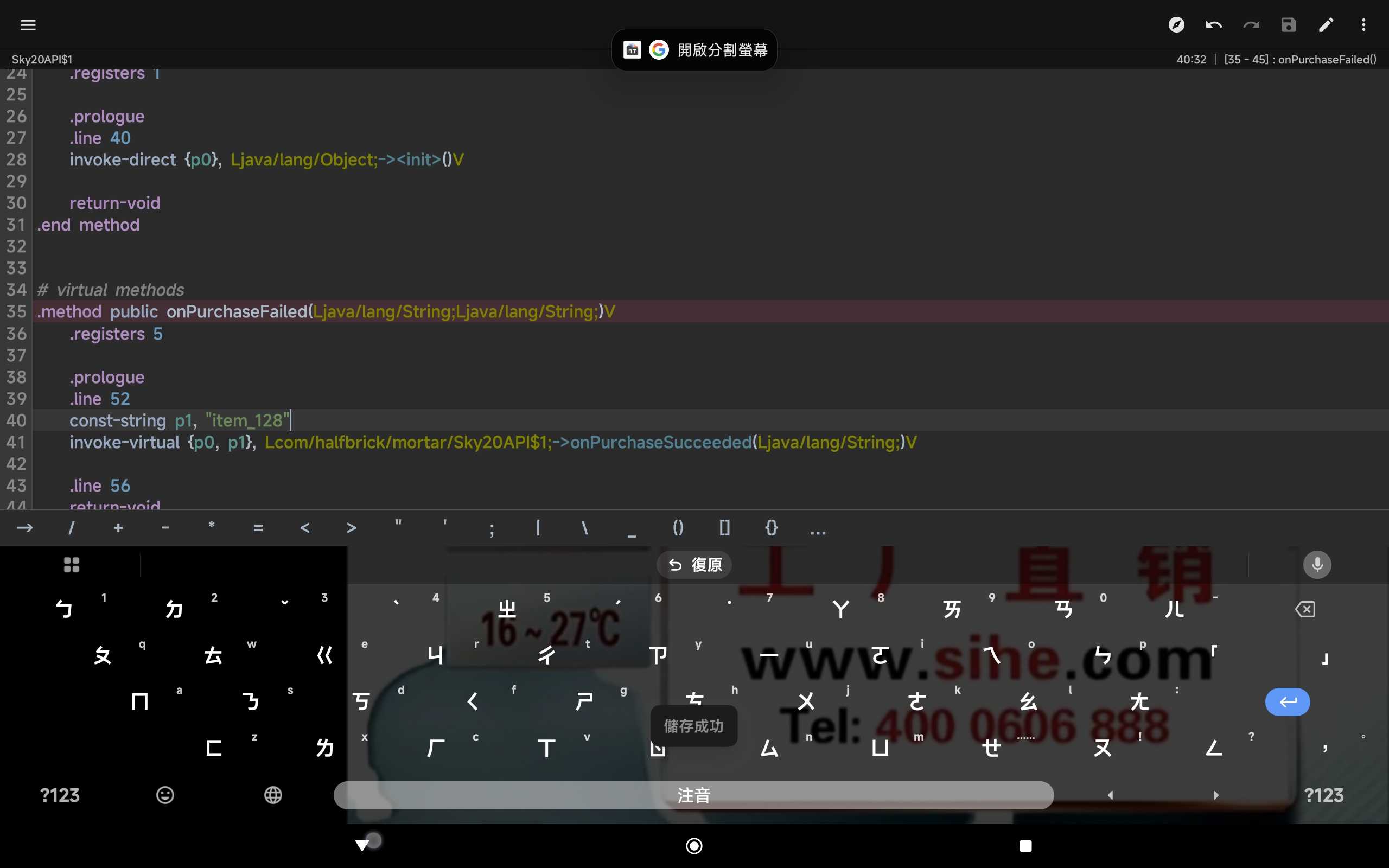Click the redo arrow icon
The image size is (1389, 868).
point(1251,25)
